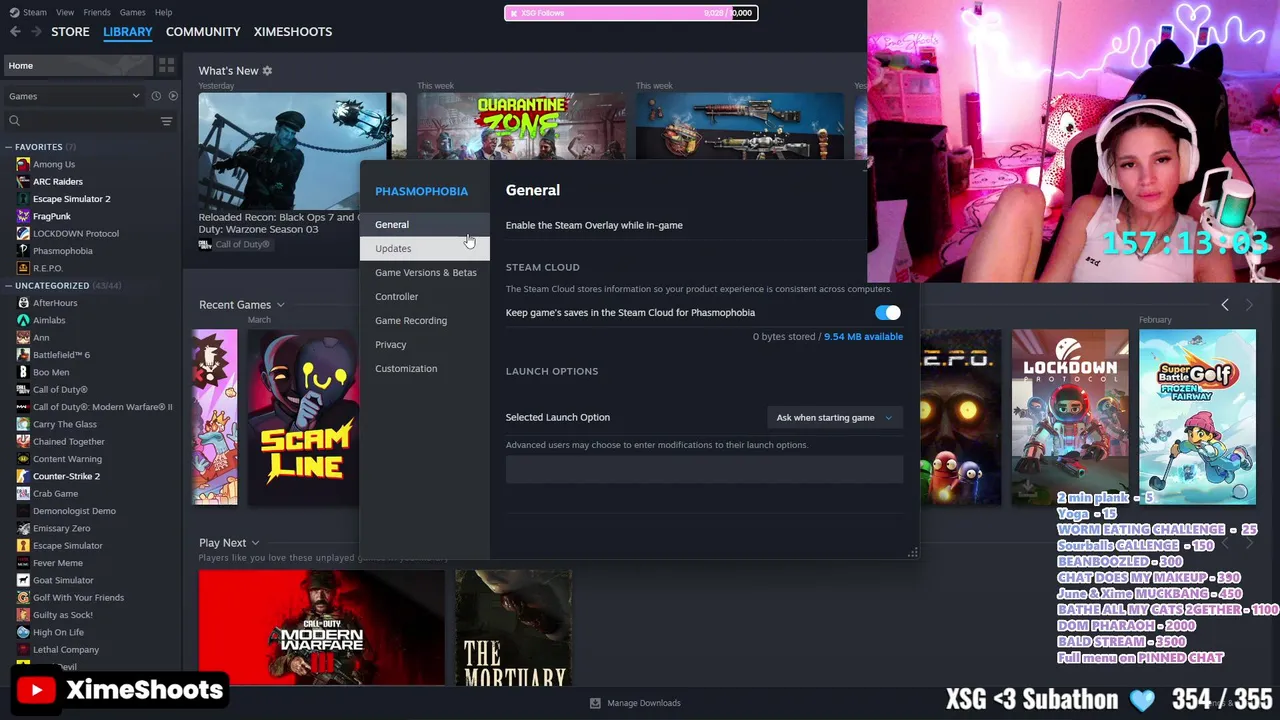1280x720 pixels.
Task: Click the Steam forward navigation arrow
Action: pyautogui.click(x=36, y=32)
